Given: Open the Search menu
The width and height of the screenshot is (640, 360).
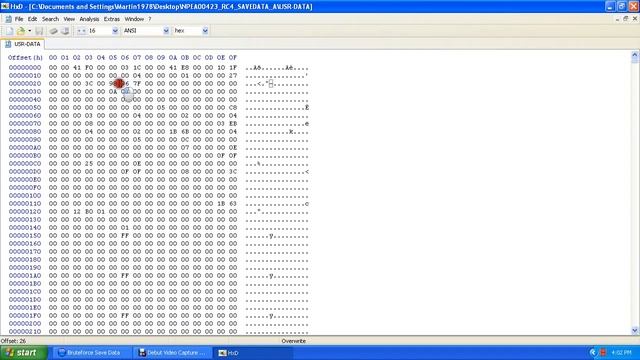Looking at the screenshot, I should (x=50, y=19).
